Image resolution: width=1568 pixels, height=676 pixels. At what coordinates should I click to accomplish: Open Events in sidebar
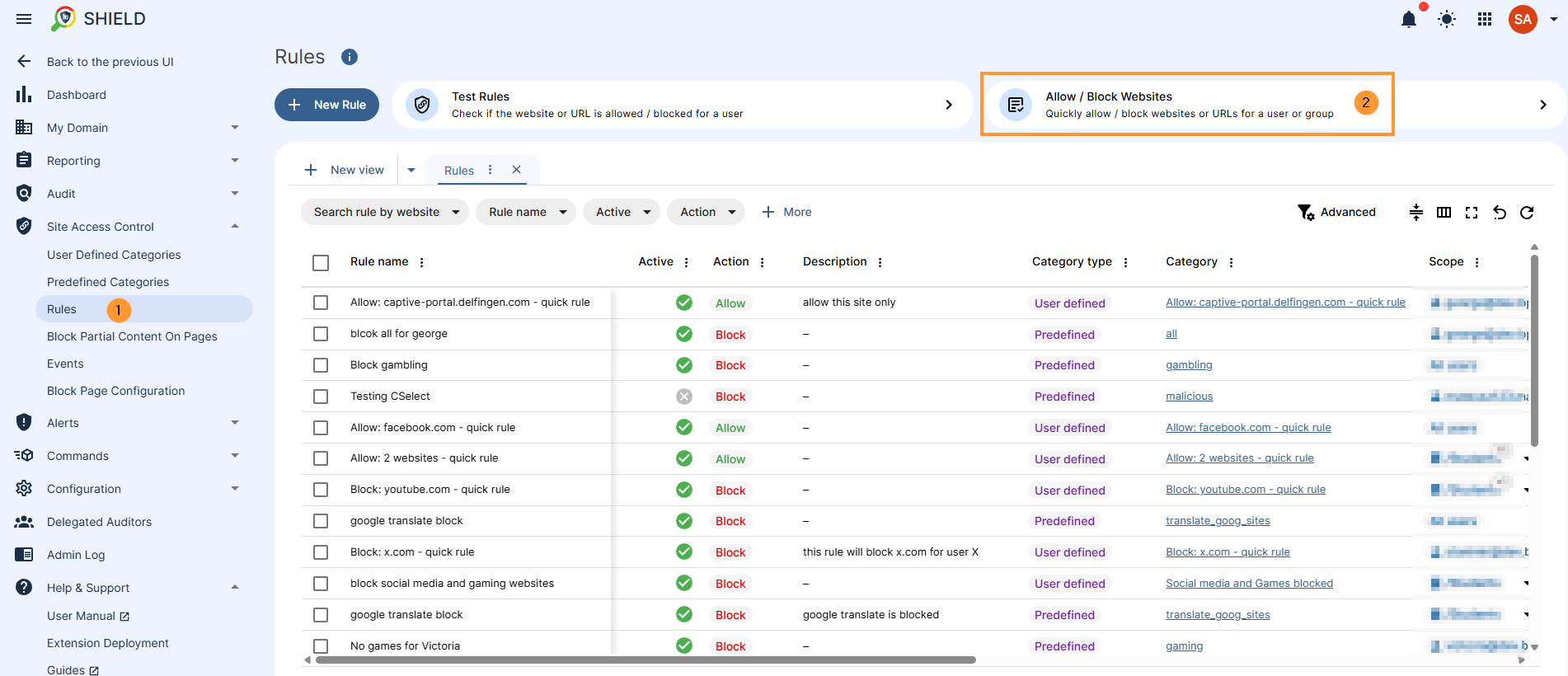pos(65,364)
